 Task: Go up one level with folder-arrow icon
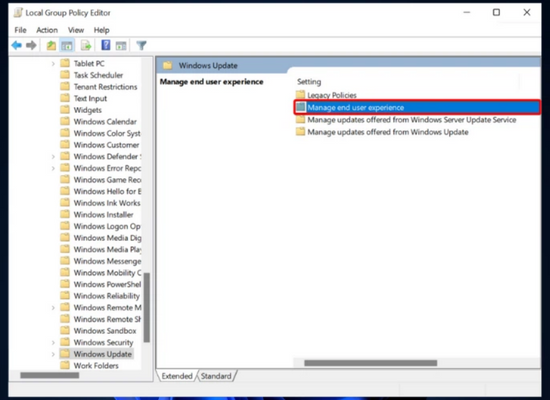pos(51,45)
